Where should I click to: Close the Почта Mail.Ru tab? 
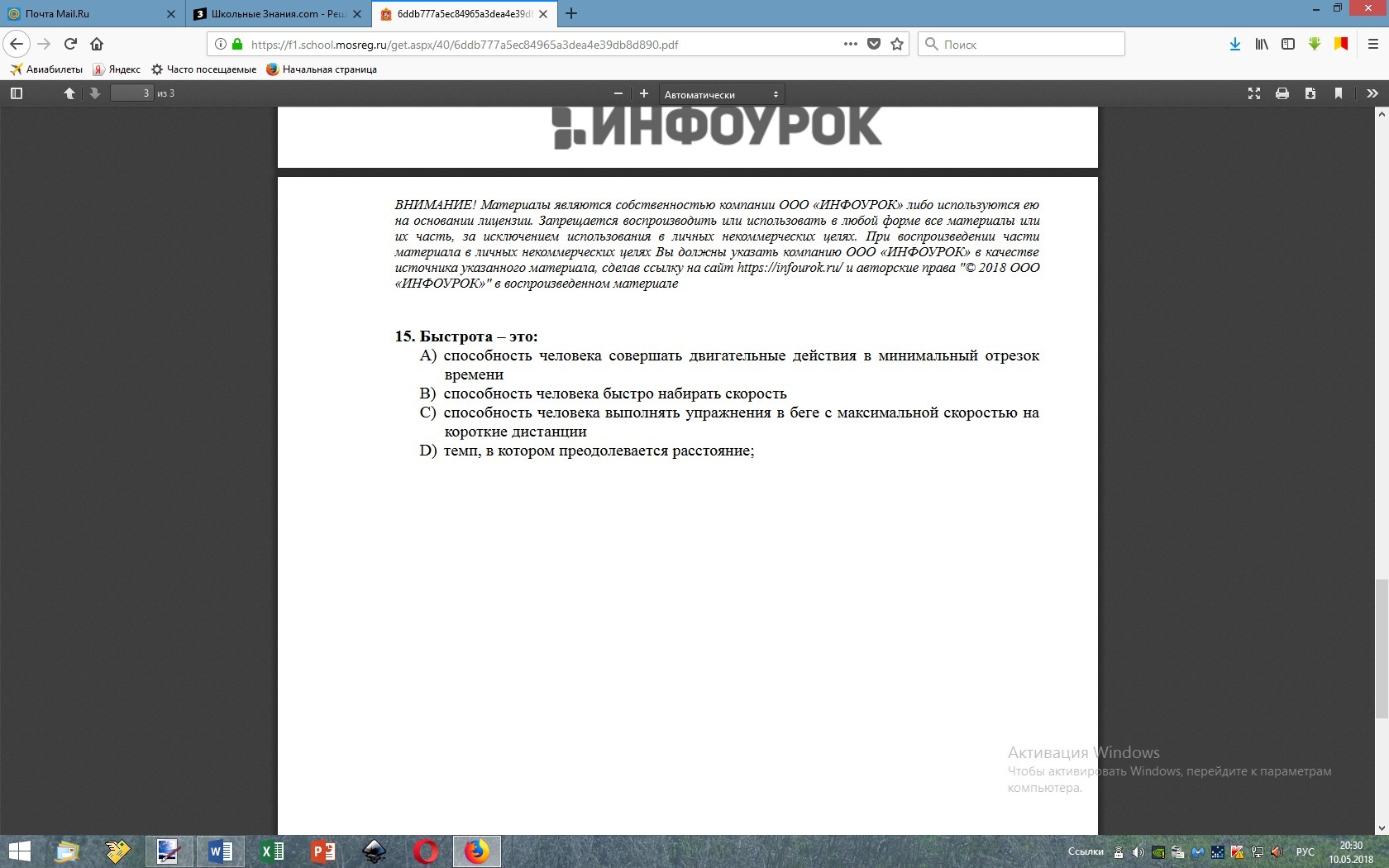(171, 14)
